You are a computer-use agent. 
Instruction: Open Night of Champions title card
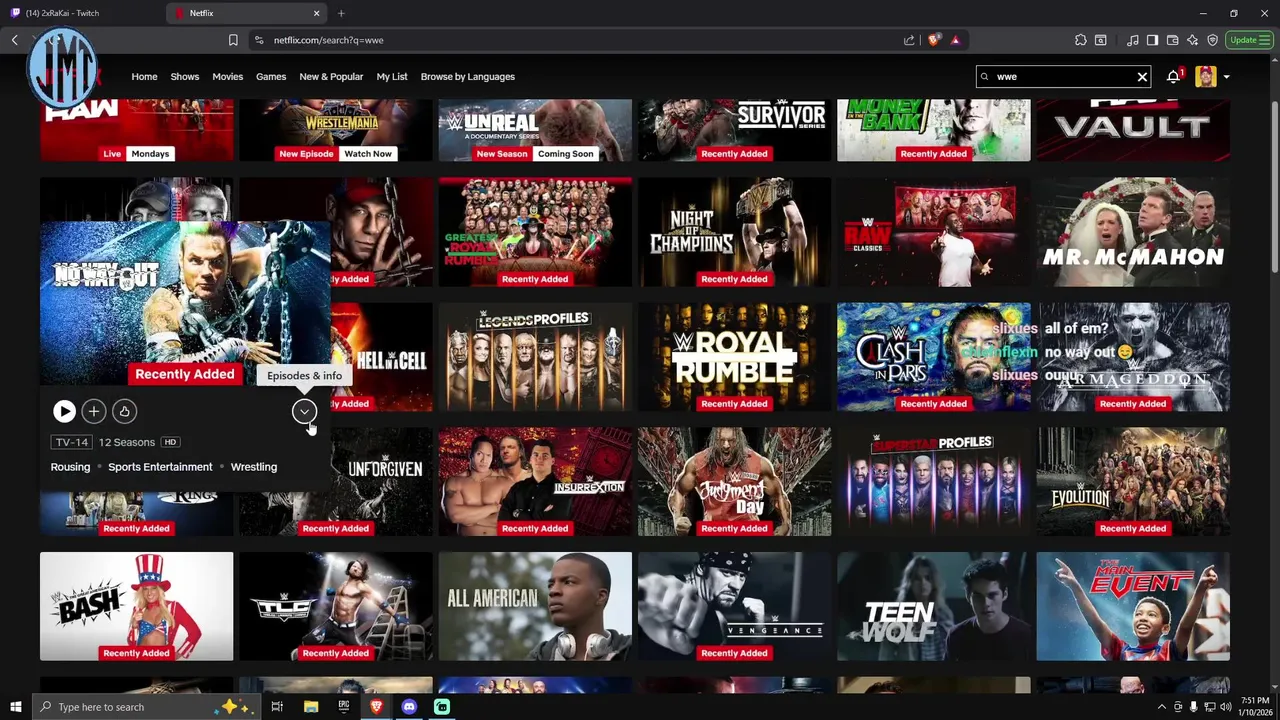pyautogui.click(x=734, y=232)
